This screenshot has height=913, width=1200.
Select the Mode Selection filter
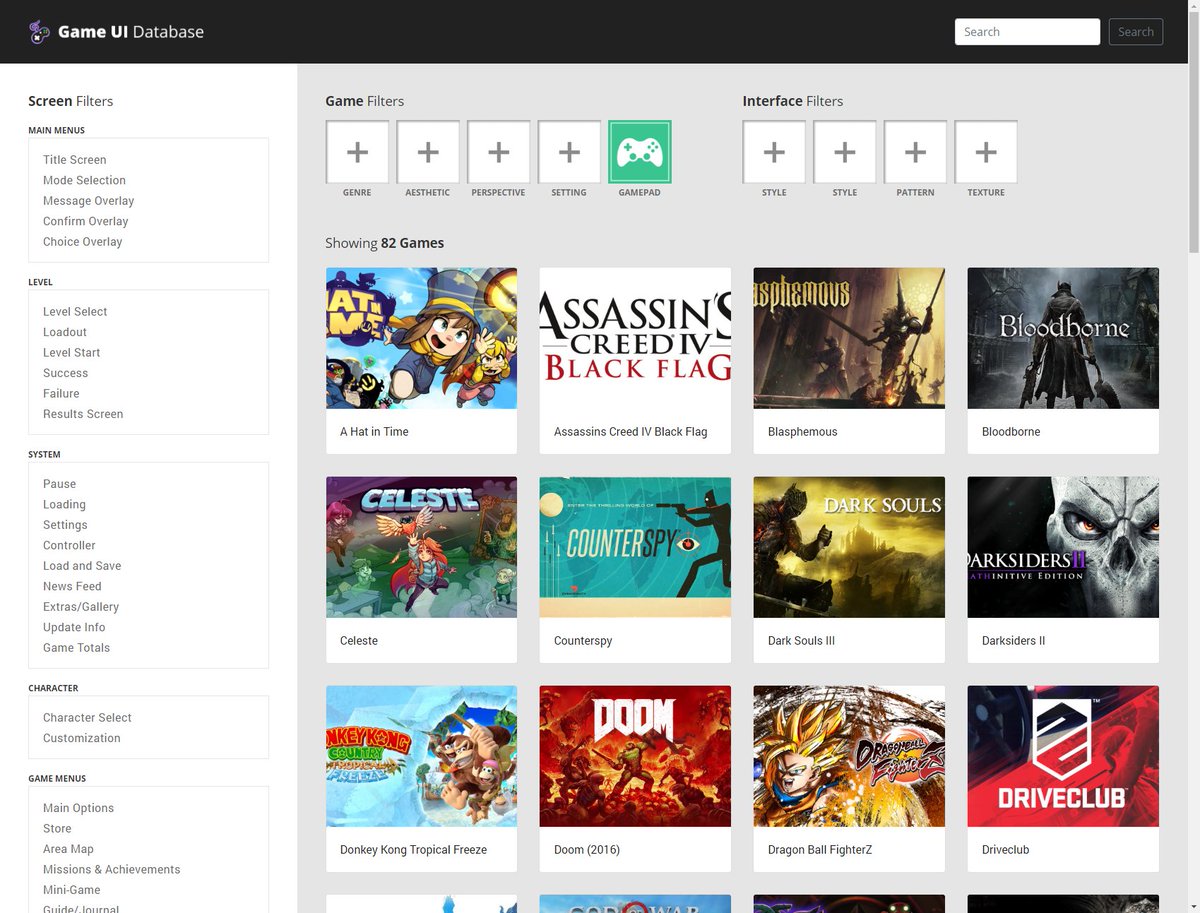[x=84, y=180]
